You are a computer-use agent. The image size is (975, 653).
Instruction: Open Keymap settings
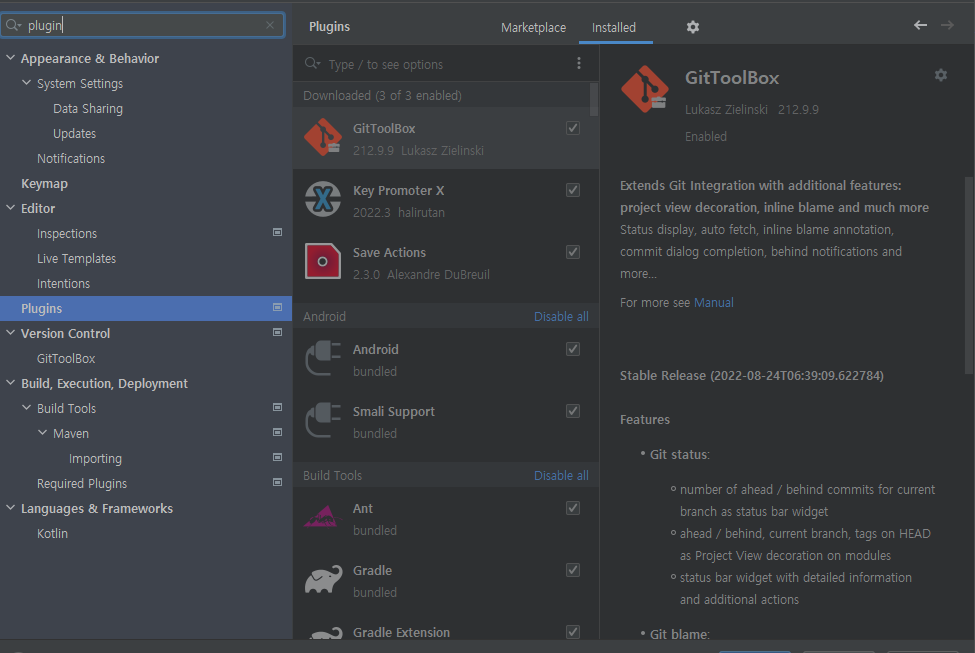44,183
